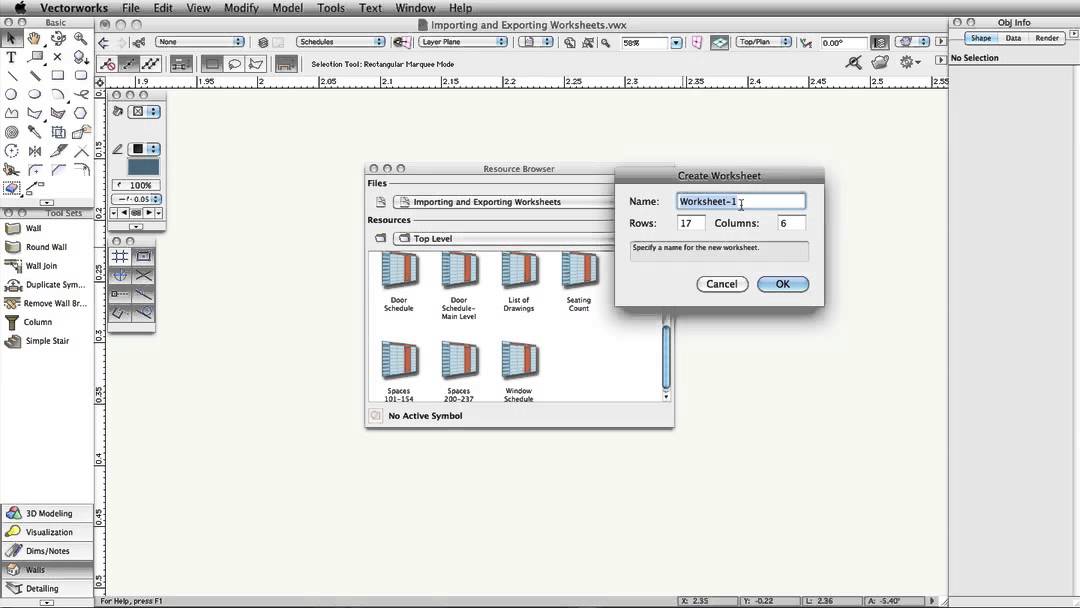Open the File menu
This screenshot has height=608, width=1080.
coord(131,8)
